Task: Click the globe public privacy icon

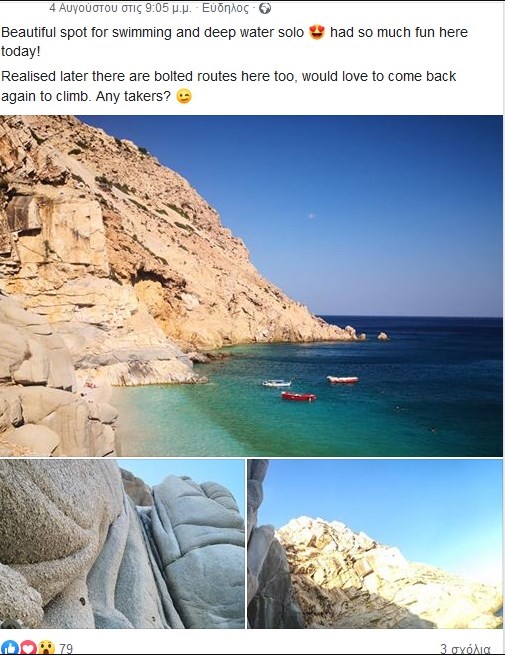Action: (x=265, y=8)
